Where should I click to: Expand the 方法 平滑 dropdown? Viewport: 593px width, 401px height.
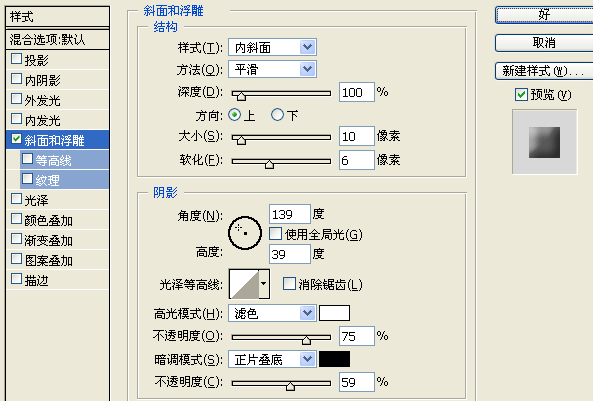[272, 69]
